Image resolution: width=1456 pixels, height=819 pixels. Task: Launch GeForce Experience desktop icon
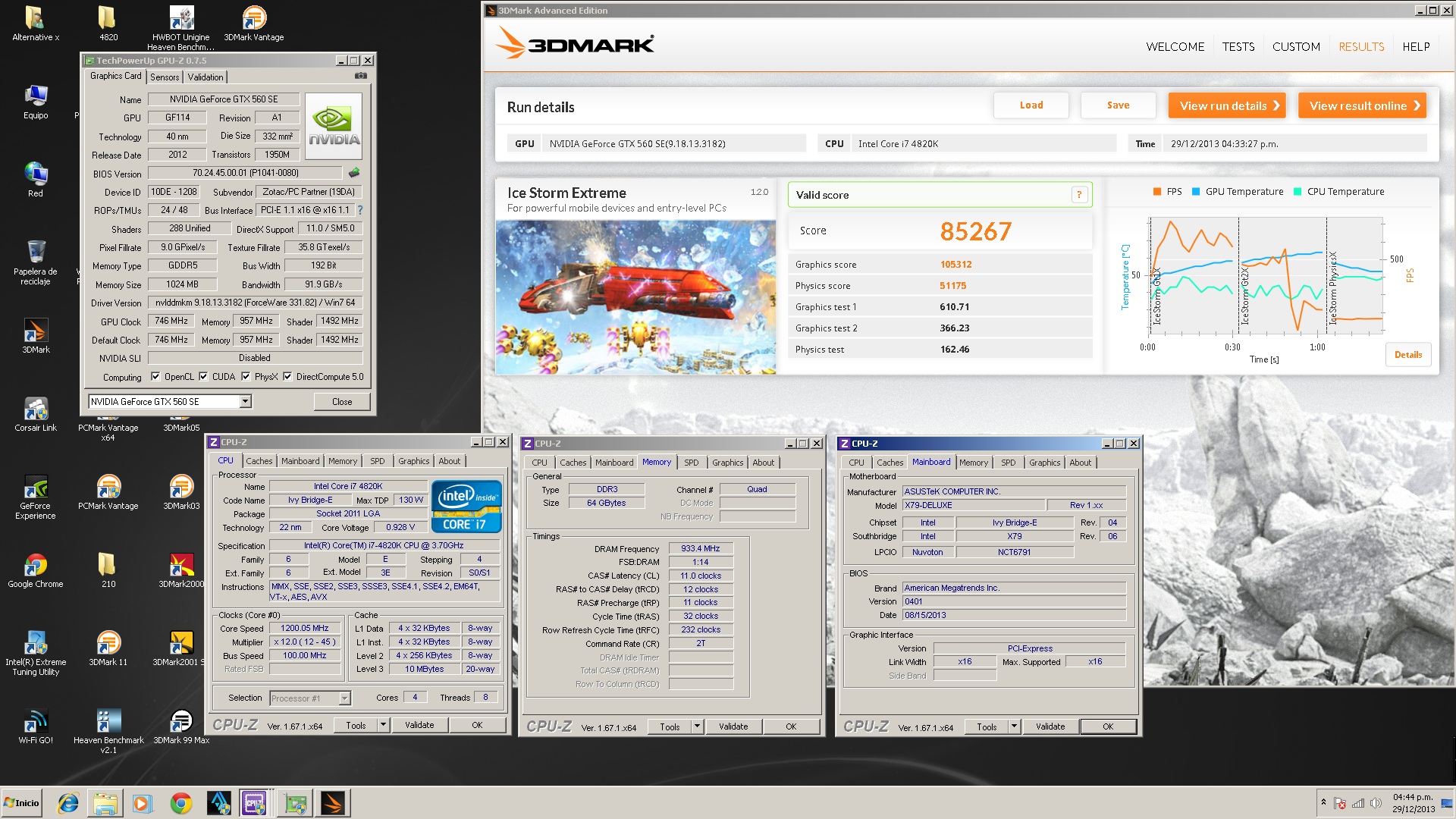click(36, 497)
